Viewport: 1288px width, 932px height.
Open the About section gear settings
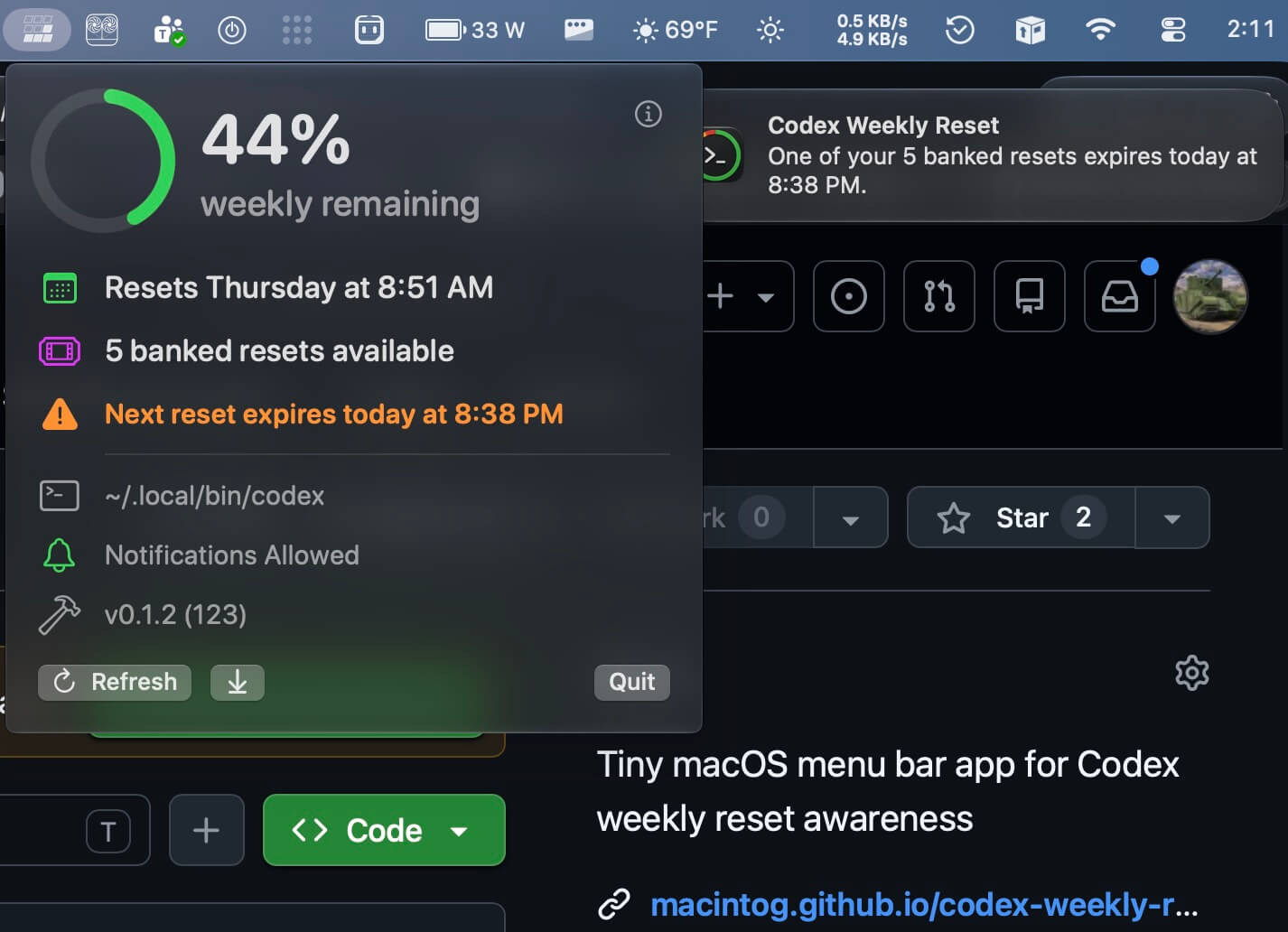click(1192, 673)
